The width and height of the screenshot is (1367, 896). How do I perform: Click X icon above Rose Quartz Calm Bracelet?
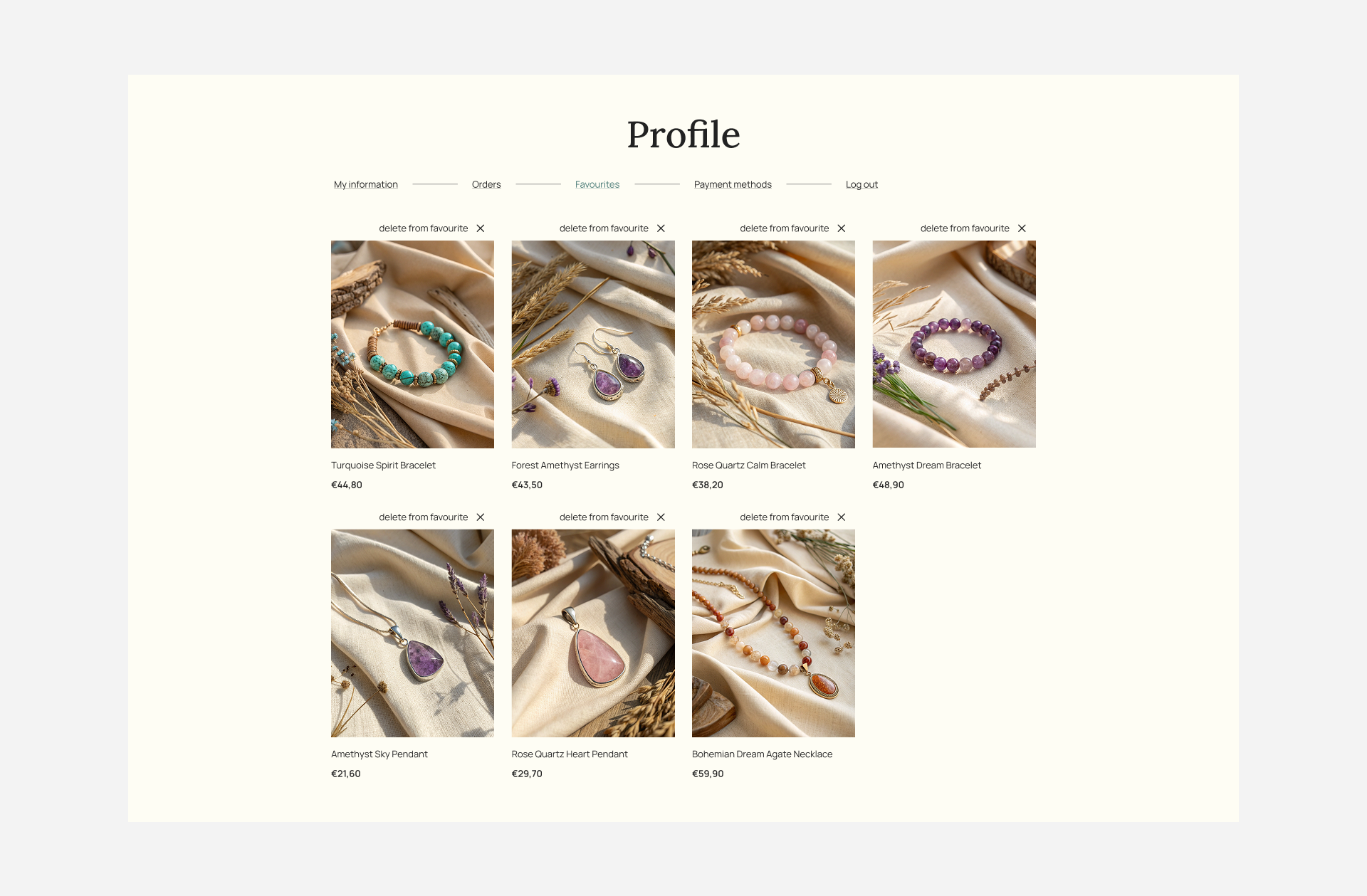(842, 228)
